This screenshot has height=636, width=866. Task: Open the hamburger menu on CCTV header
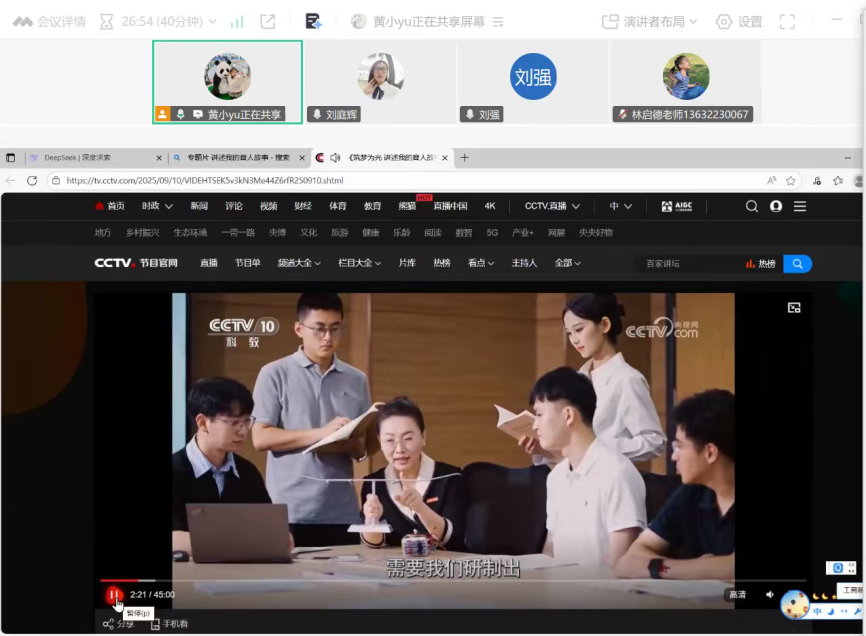(x=800, y=206)
